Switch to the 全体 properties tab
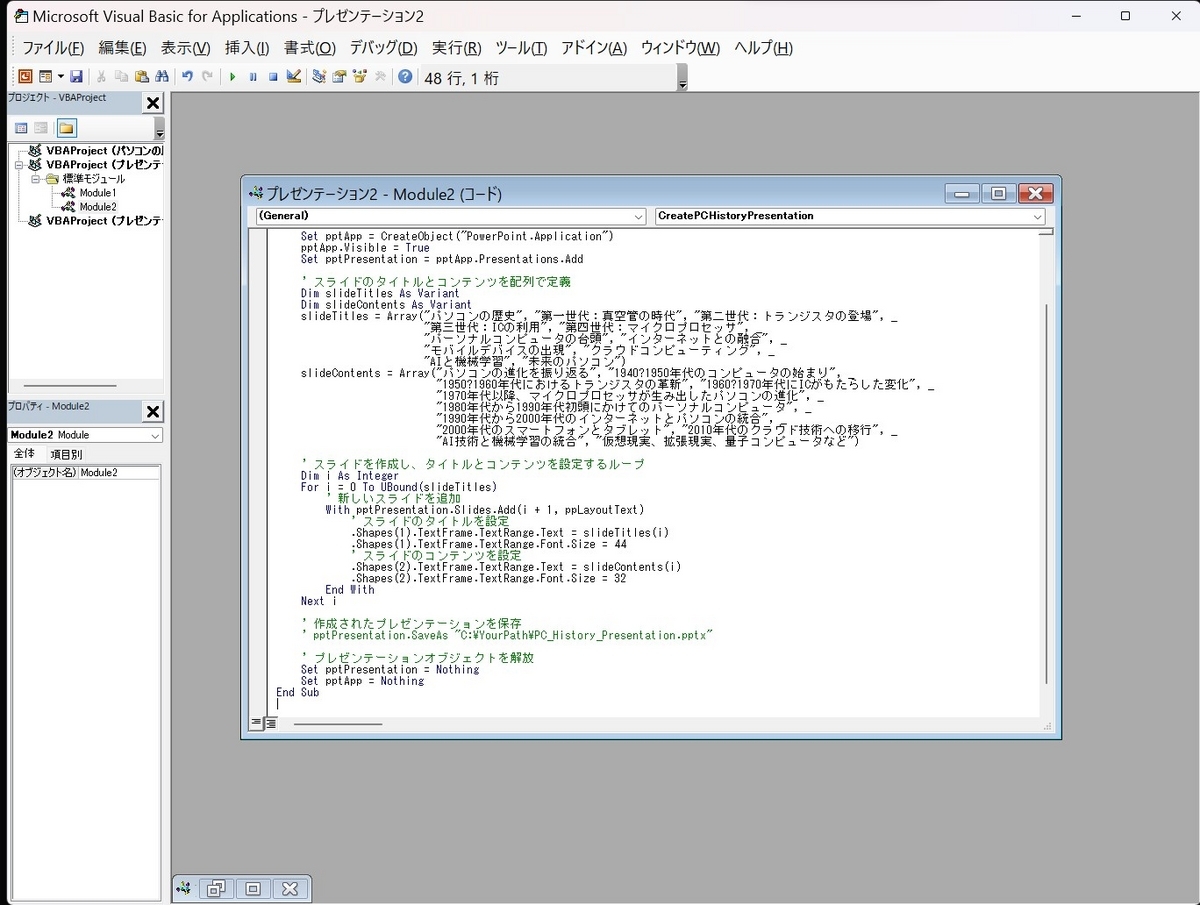Image resolution: width=1200 pixels, height=905 pixels. coord(24,454)
